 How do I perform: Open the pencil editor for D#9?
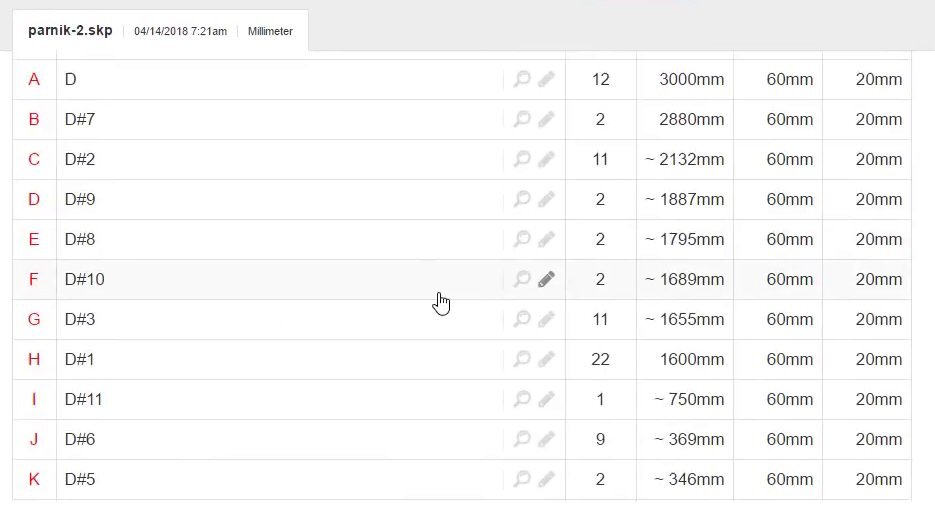pyautogui.click(x=546, y=199)
